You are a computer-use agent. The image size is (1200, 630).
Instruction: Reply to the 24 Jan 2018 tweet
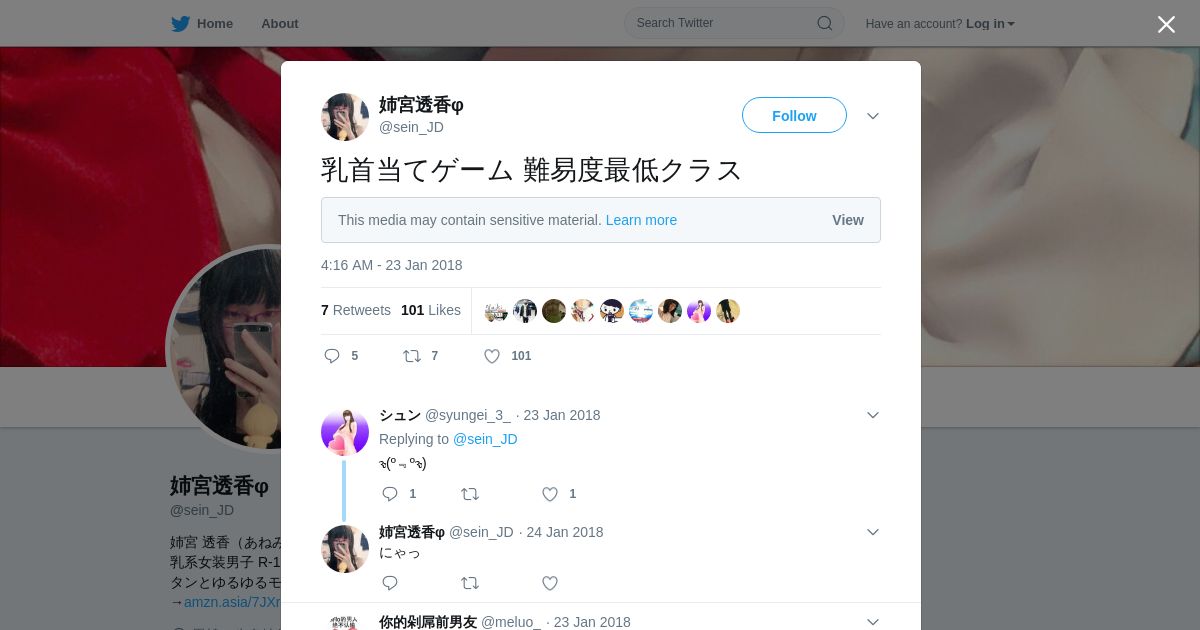pos(390,583)
